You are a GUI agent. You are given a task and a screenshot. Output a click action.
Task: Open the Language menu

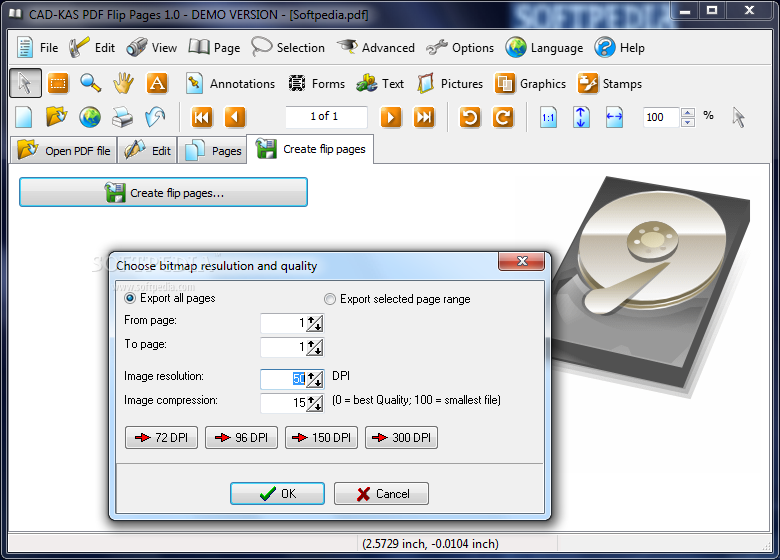pyautogui.click(x=544, y=48)
